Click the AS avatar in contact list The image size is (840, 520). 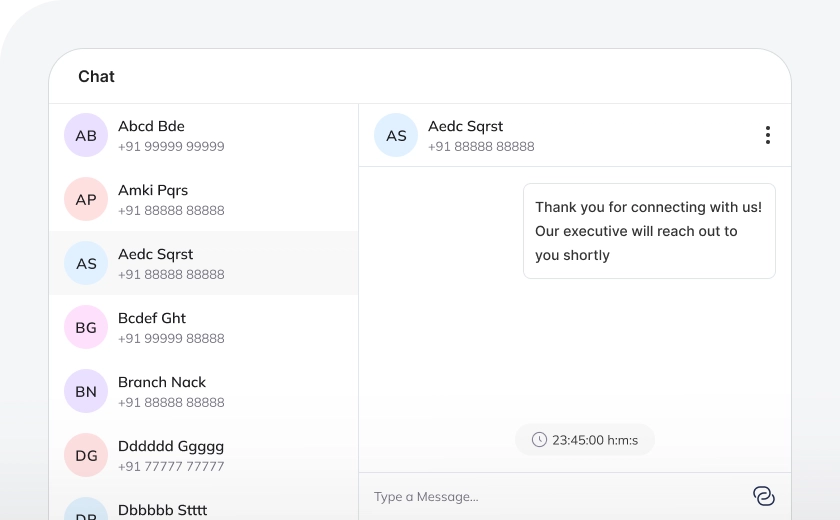click(86, 263)
